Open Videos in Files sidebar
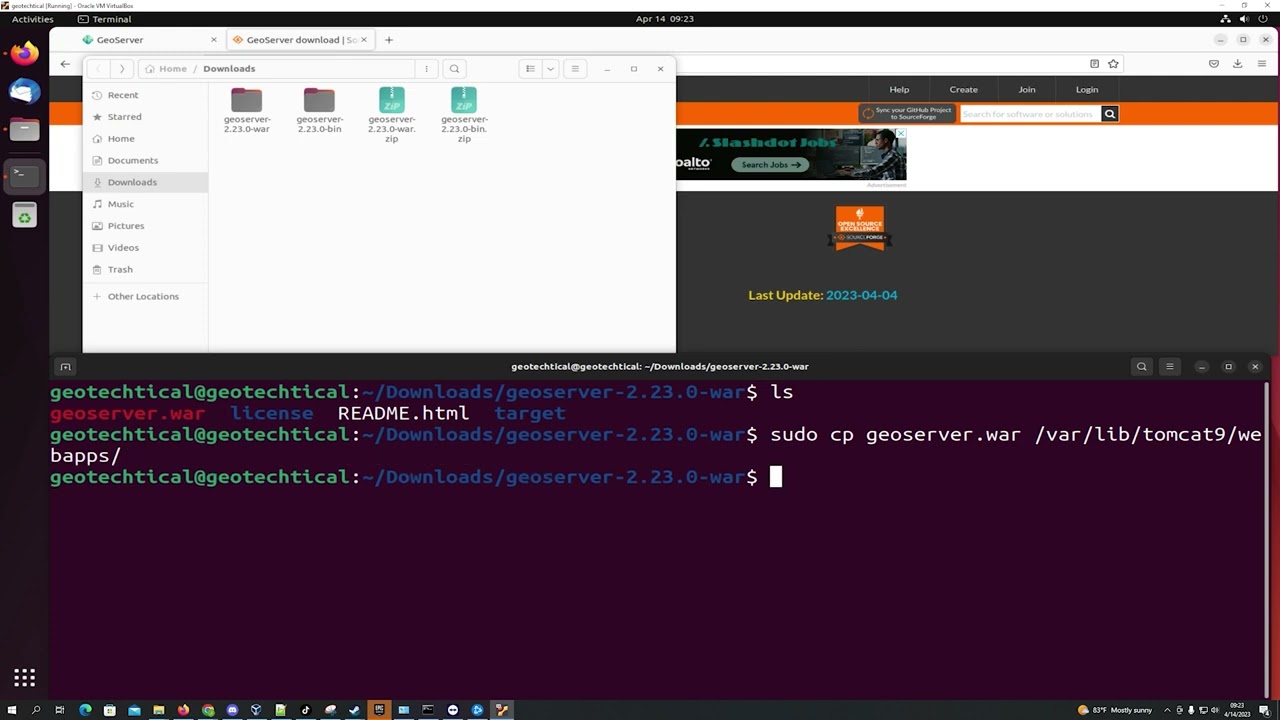Screen dimensions: 1280x720 pyautogui.click(x=145, y=248)
